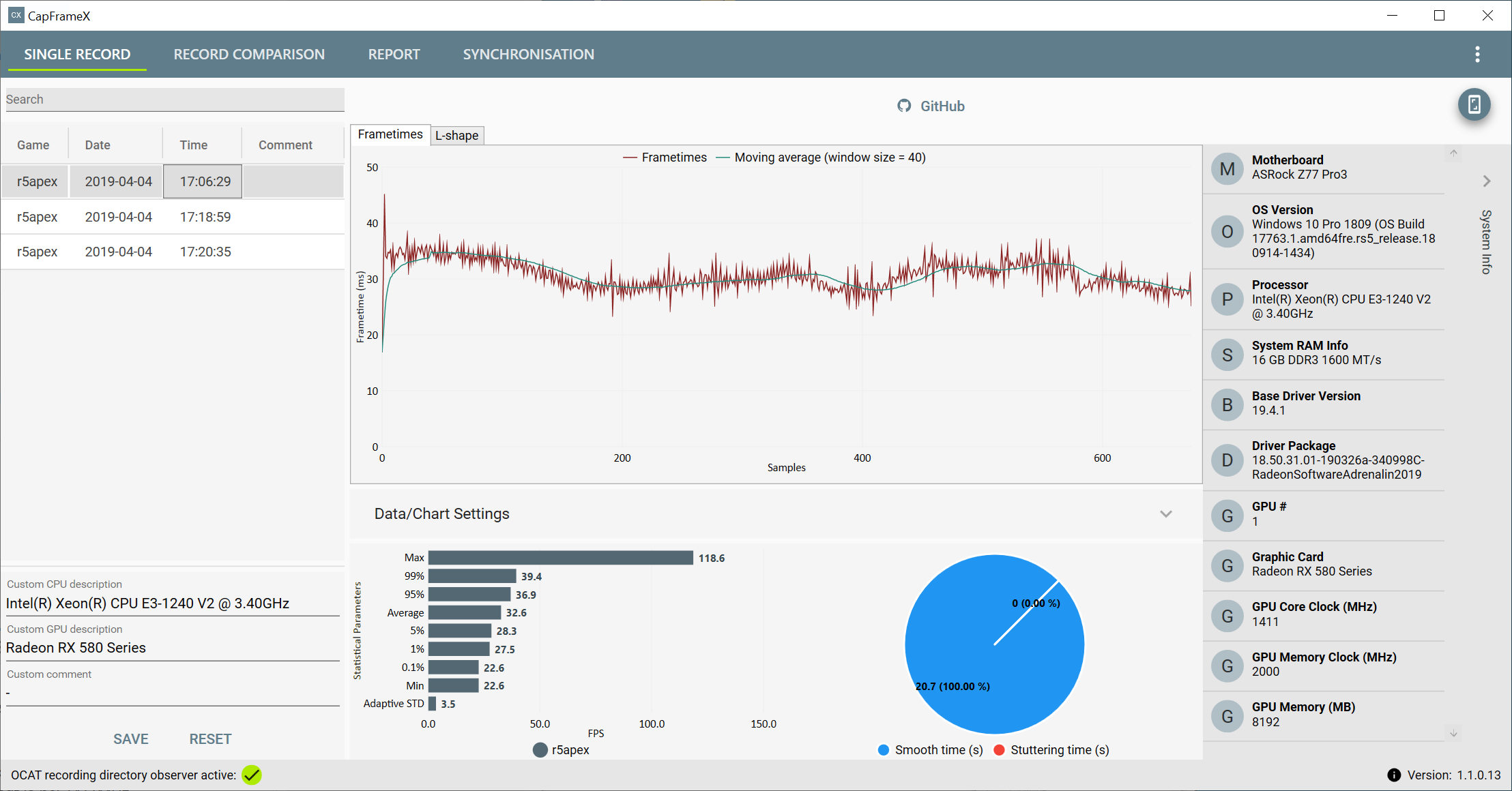Click the green OCAT observer checkmark icon
Screen dimensions: 1512x791
(252, 775)
